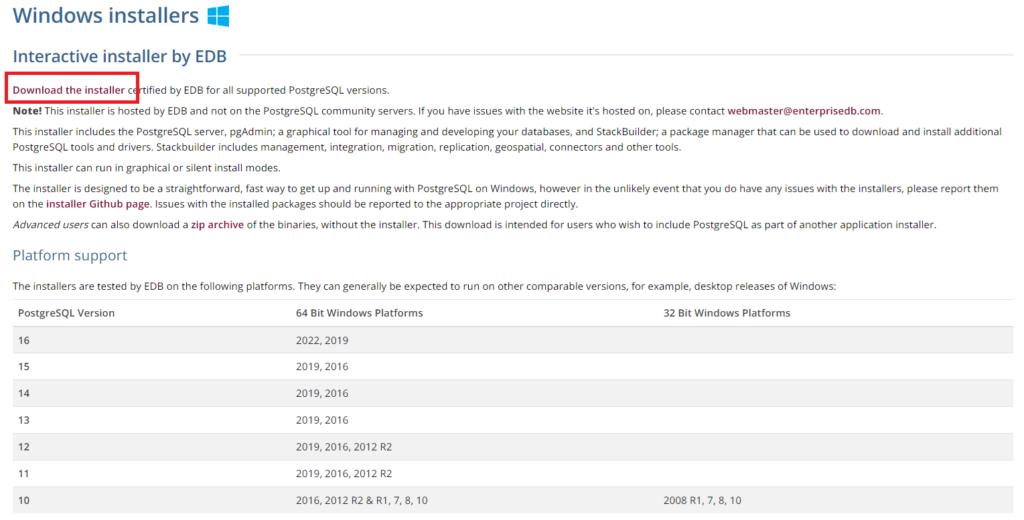
Task: Click the '2019, 2016' cell in version 14 row
Action: [x=322, y=393]
